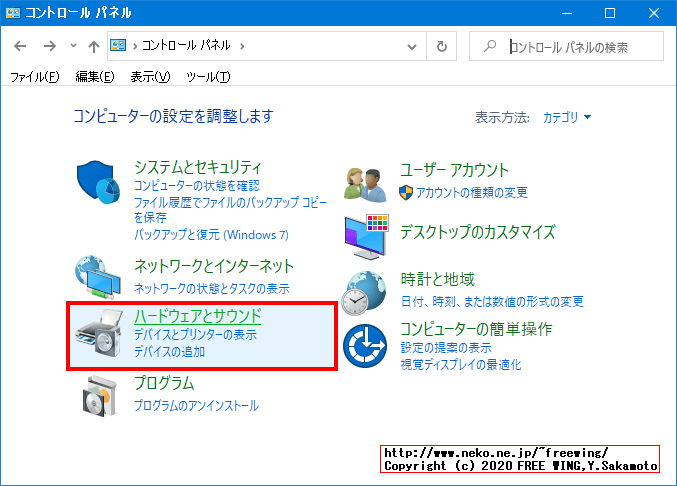Go up one level with up arrow
This screenshot has height=486, width=677.
pyautogui.click(x=94, y=46)
